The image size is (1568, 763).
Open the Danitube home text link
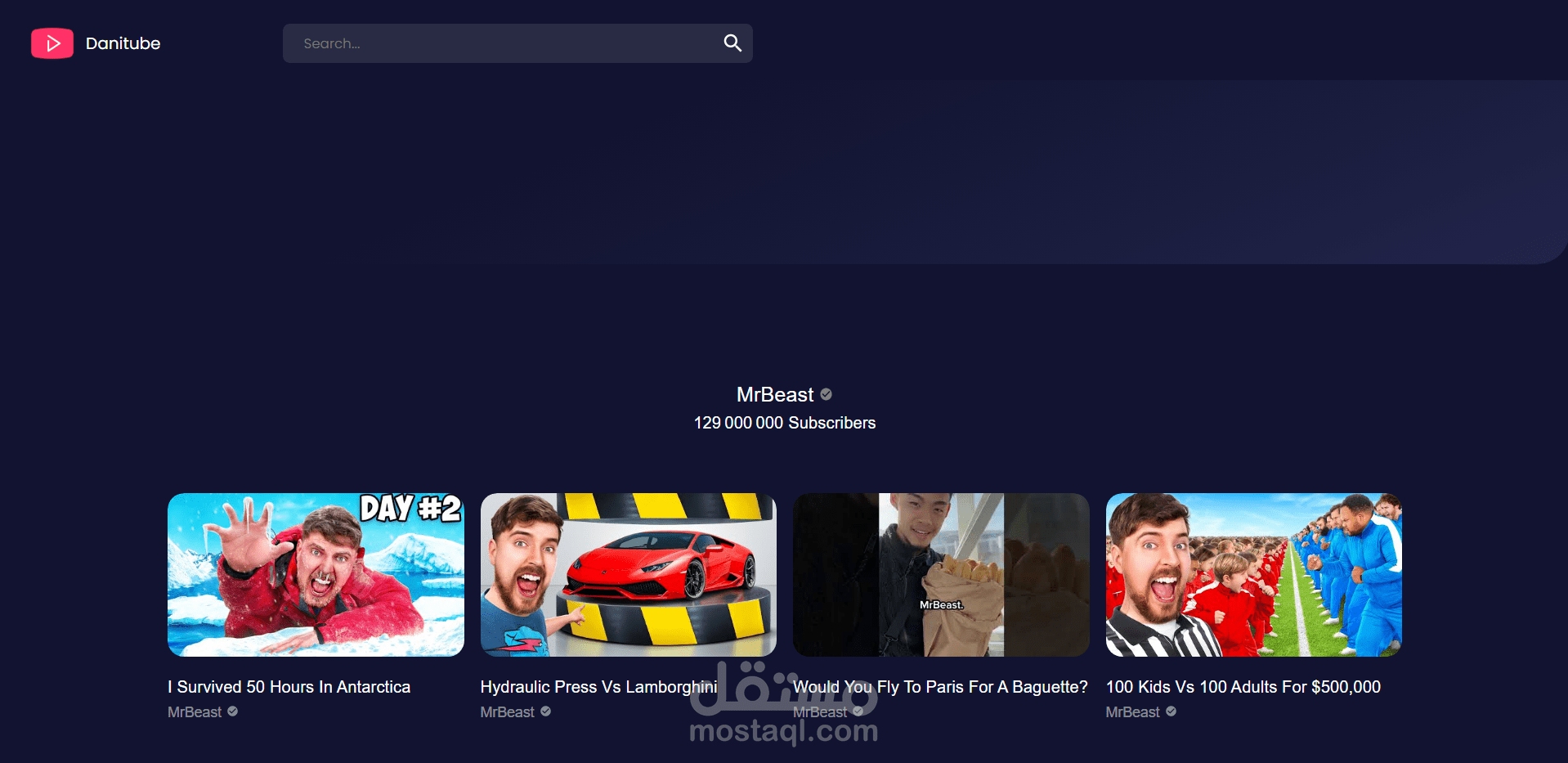point(123,43)
